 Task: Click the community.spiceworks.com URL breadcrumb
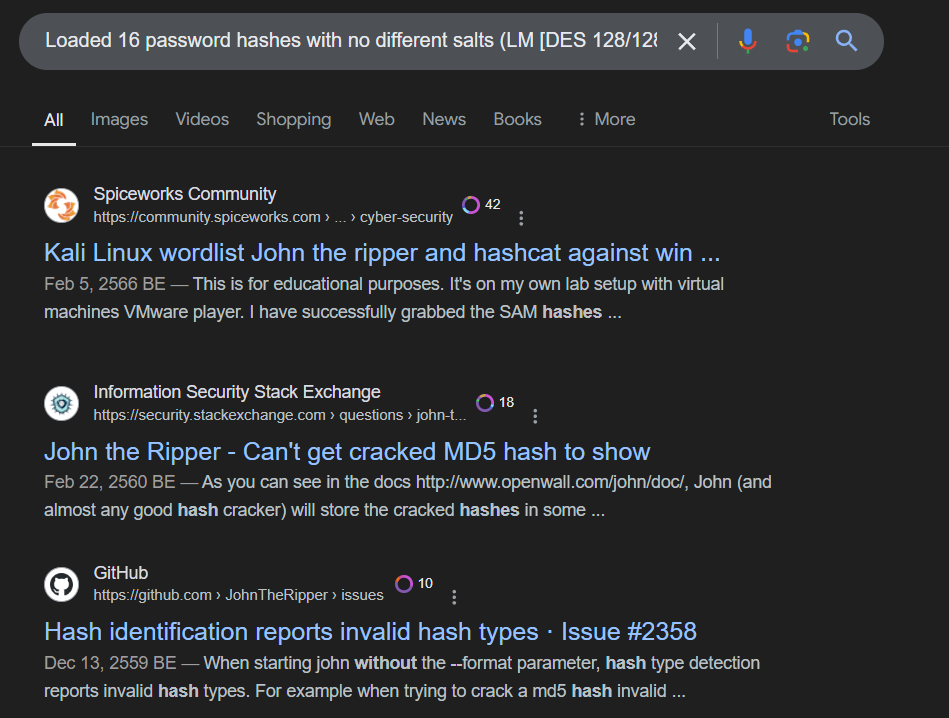[x=273, y=217]
